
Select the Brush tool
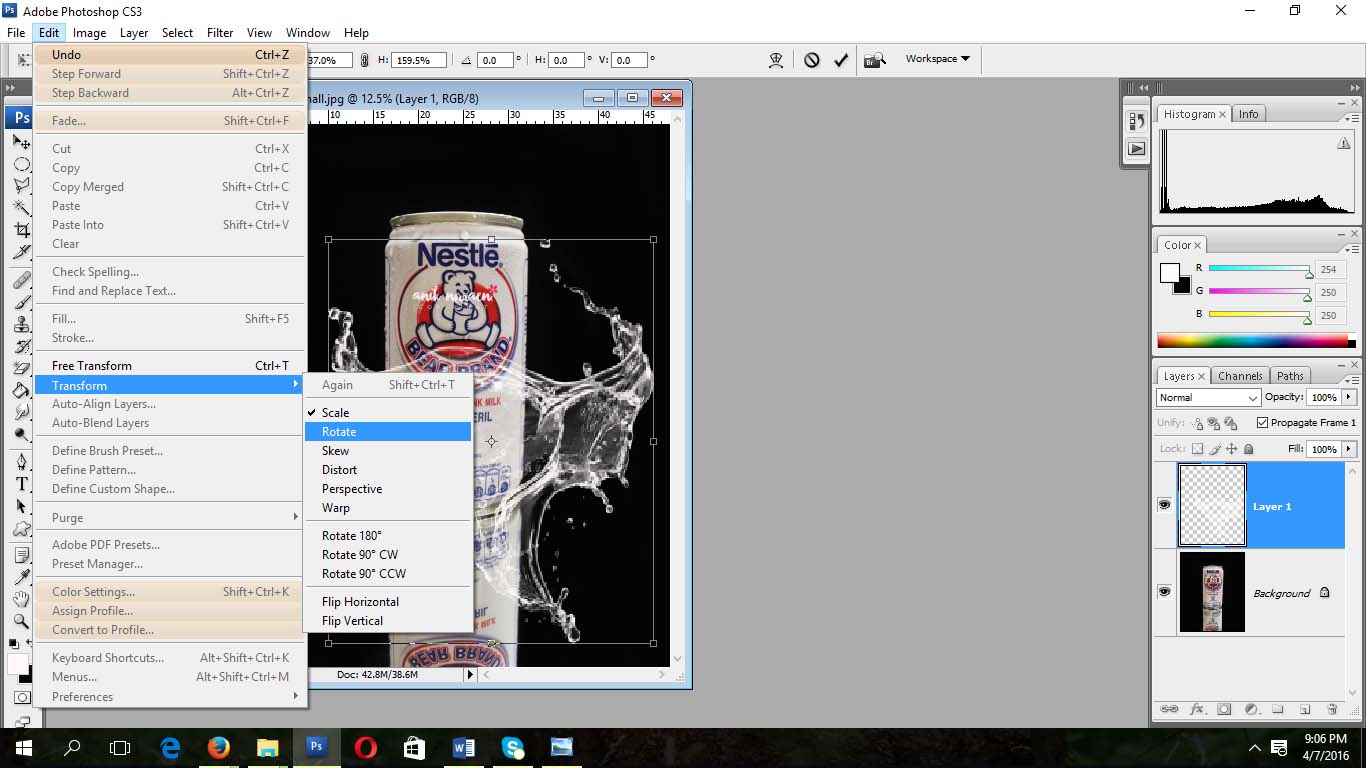click(21, 301)
